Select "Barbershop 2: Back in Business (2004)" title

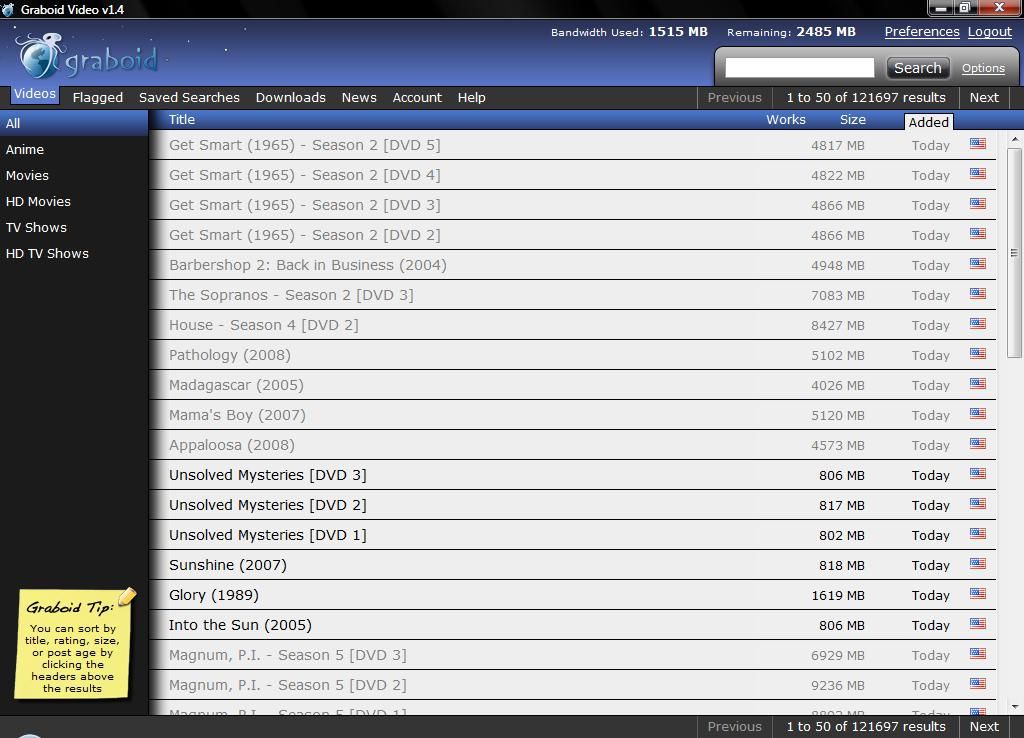[x=308, y=265]
